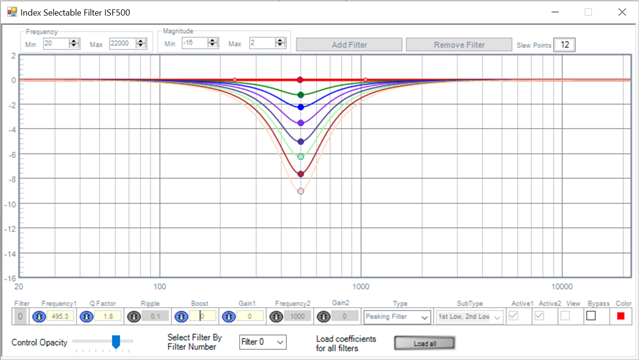
Task: Click the Frequency1 value 495.3
Action: pos(61,316)
